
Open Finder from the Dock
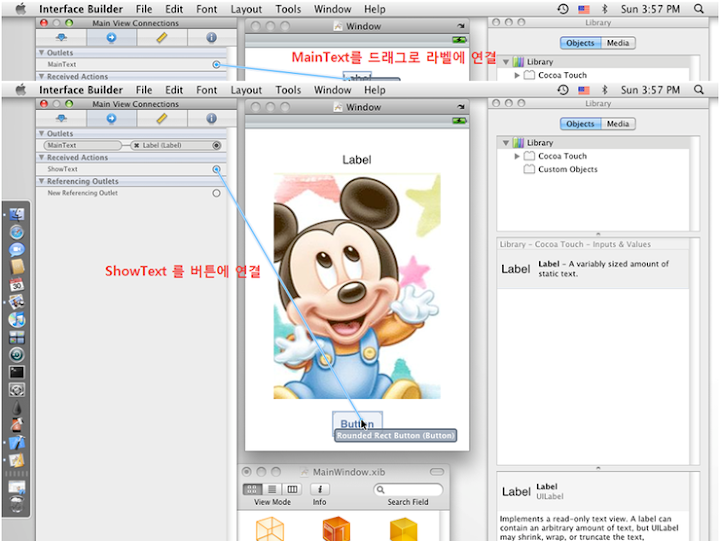pyautogui.click(x=16, y=215)
